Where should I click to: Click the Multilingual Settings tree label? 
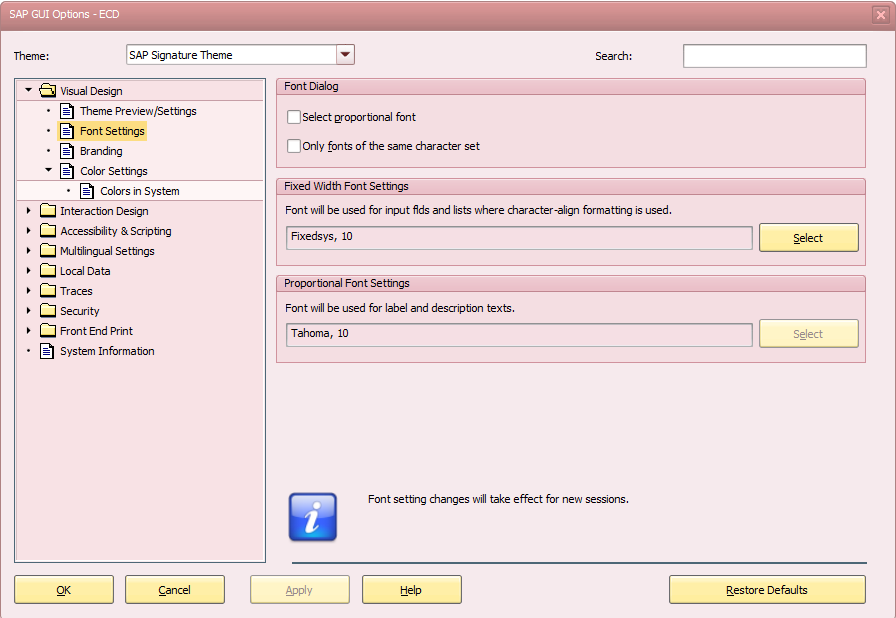[x=107, y=251]
